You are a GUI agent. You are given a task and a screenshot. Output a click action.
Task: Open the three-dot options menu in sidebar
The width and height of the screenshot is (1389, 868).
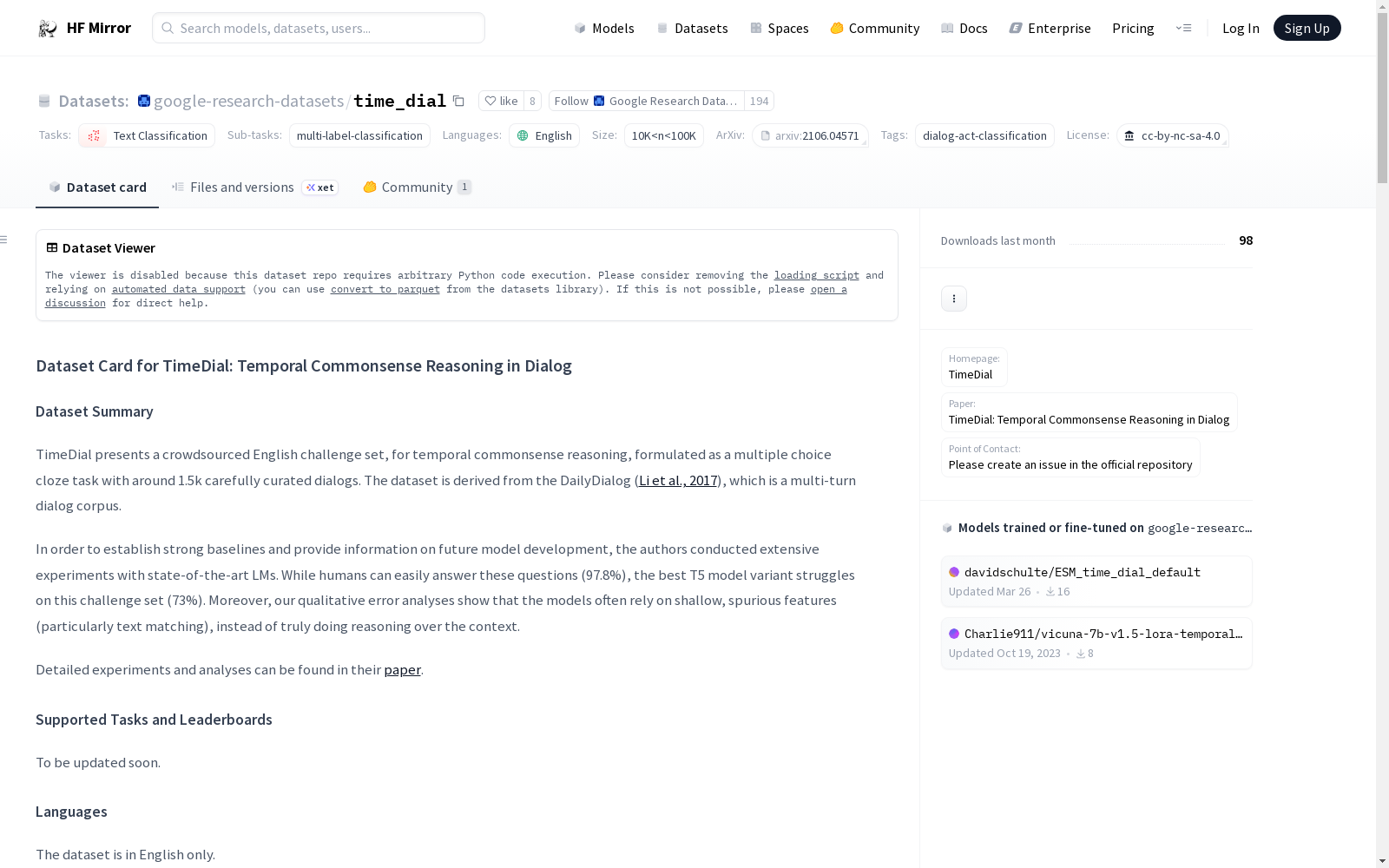954,299
